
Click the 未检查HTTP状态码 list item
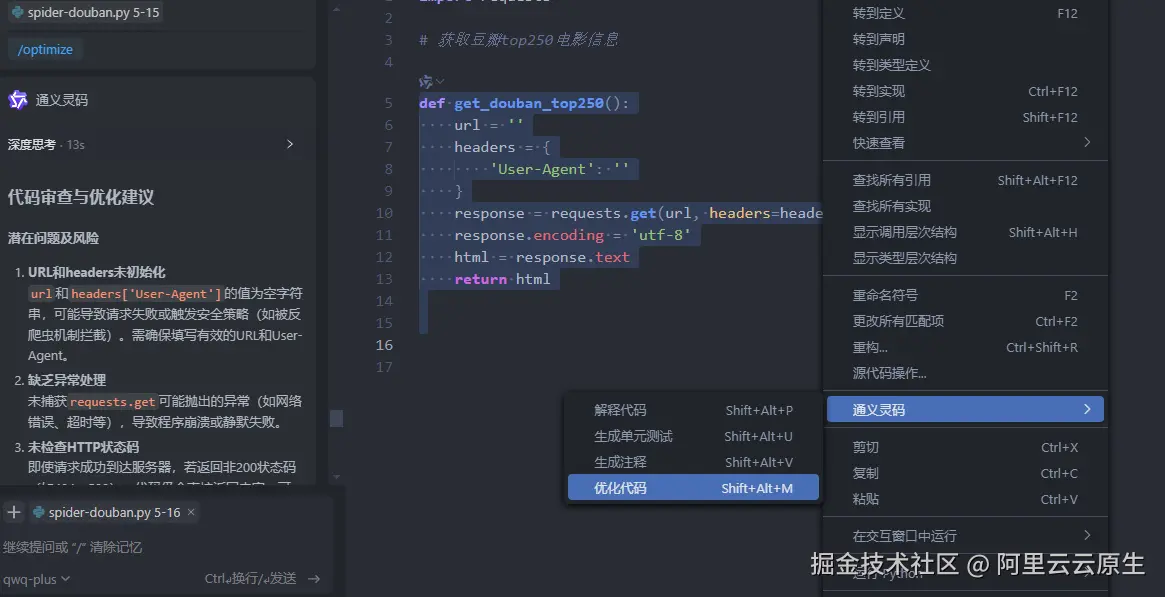(x=83, y=447)
